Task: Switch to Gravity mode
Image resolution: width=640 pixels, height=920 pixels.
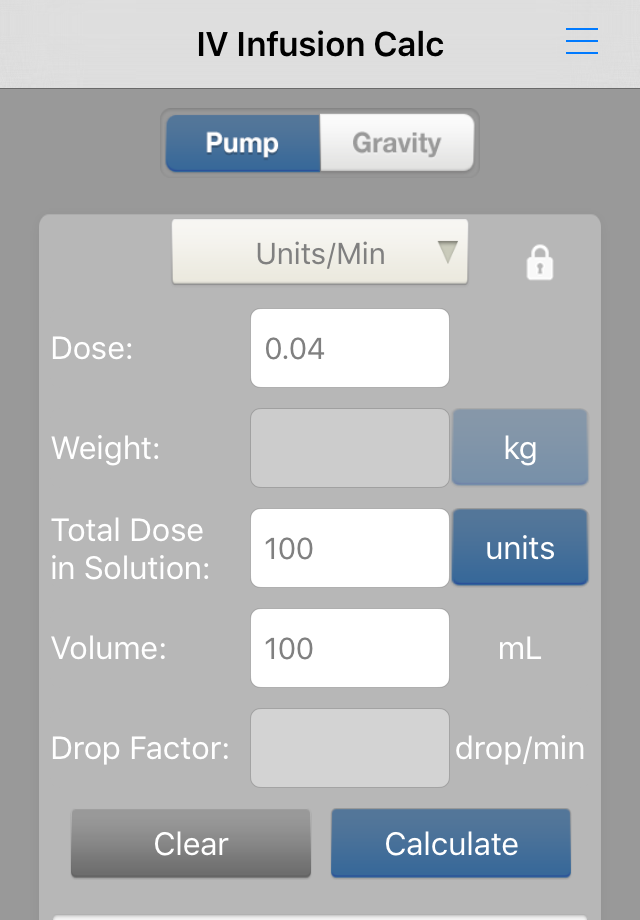Action: coord(397,143)
